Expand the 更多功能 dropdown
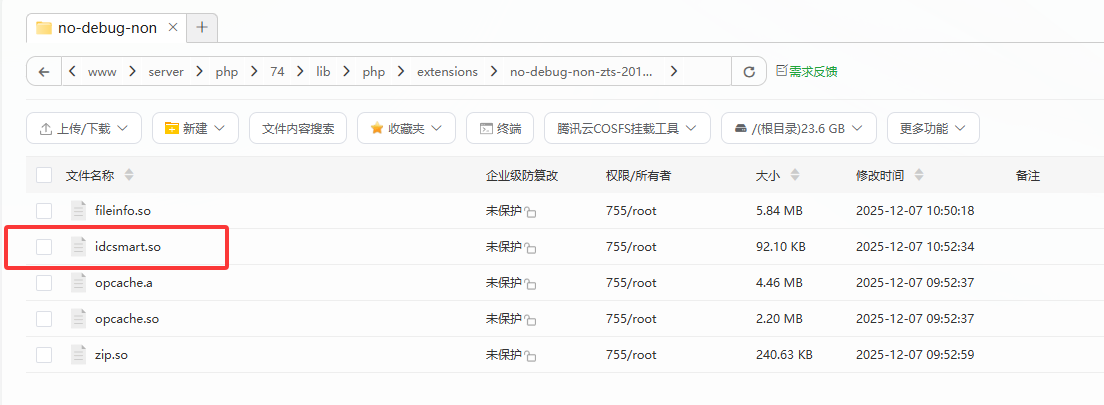 [x=932, y=128]
